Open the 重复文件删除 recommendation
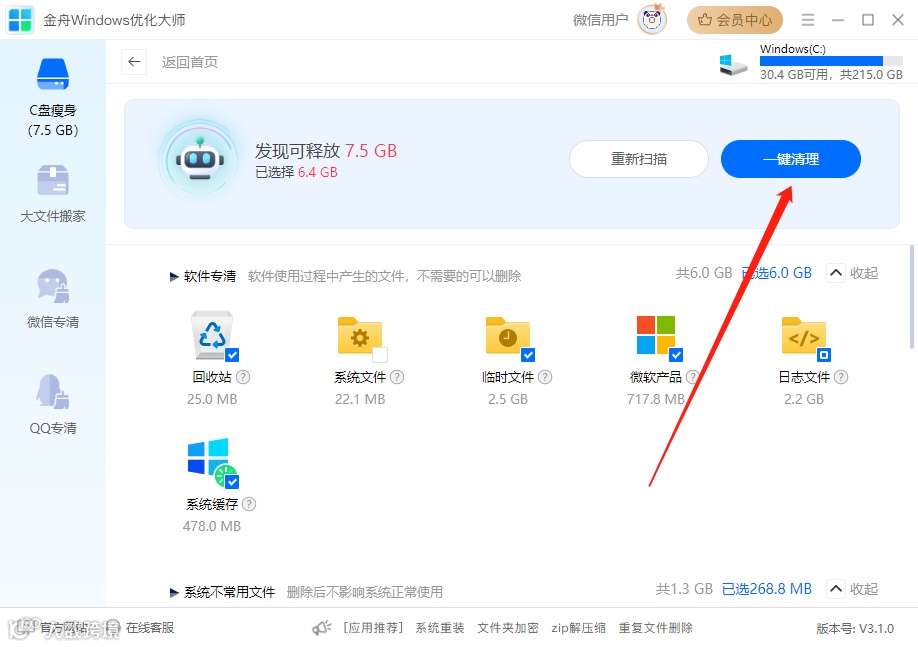The height and width of the screenshot is (647, 918). 656,628
